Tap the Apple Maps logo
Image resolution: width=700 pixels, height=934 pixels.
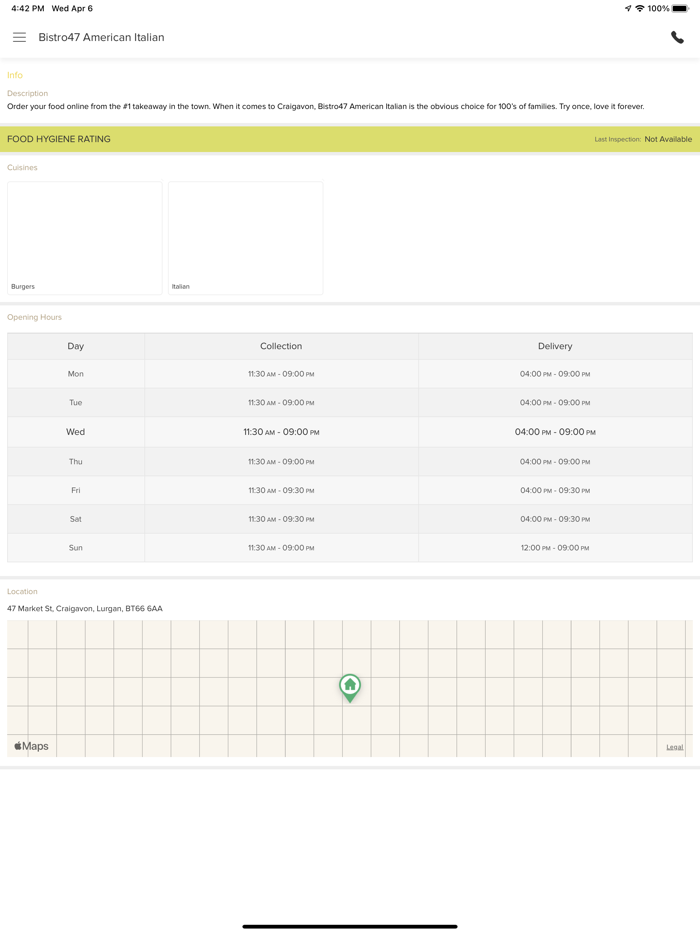click(32, 746)
